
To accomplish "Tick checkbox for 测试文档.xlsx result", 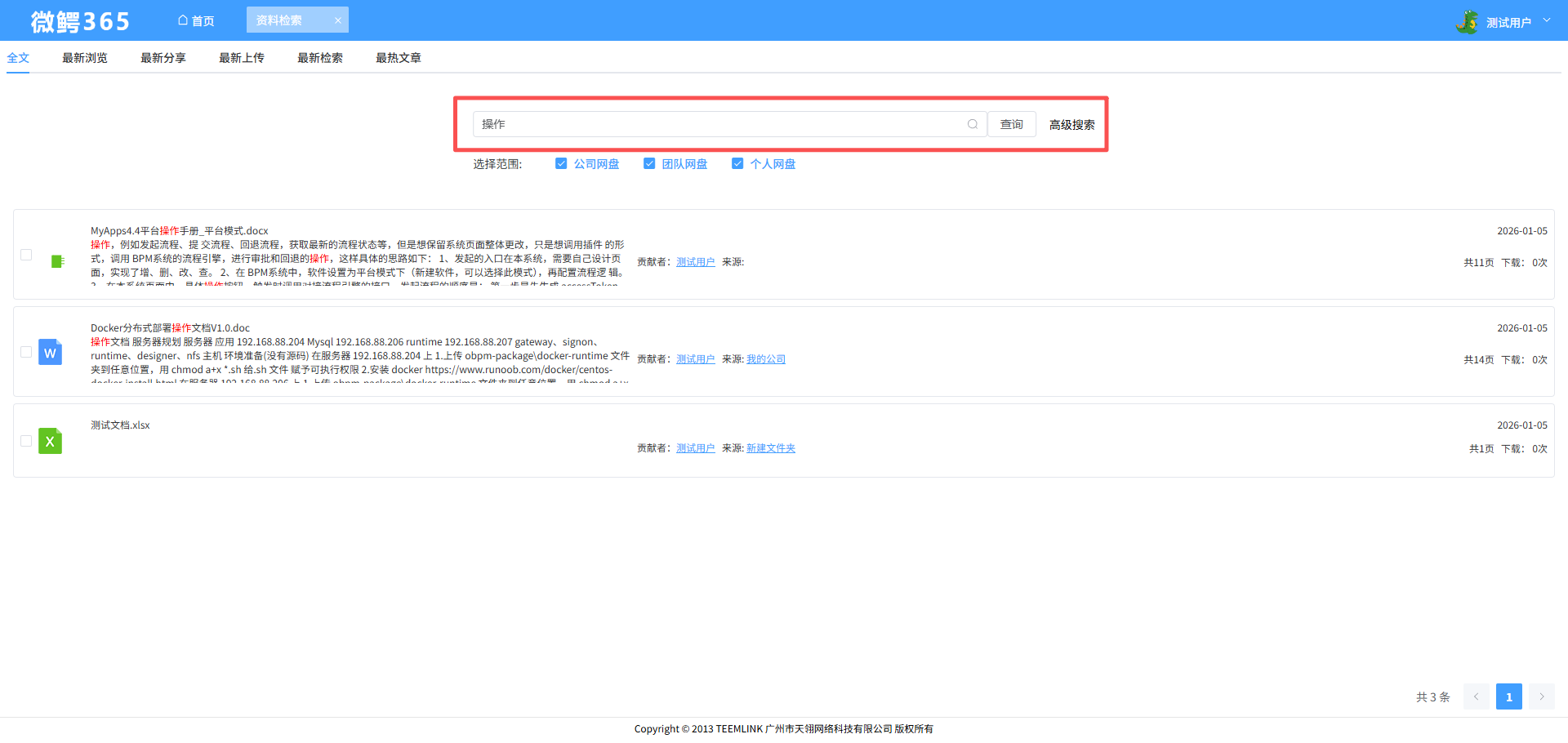I will 26,441.
